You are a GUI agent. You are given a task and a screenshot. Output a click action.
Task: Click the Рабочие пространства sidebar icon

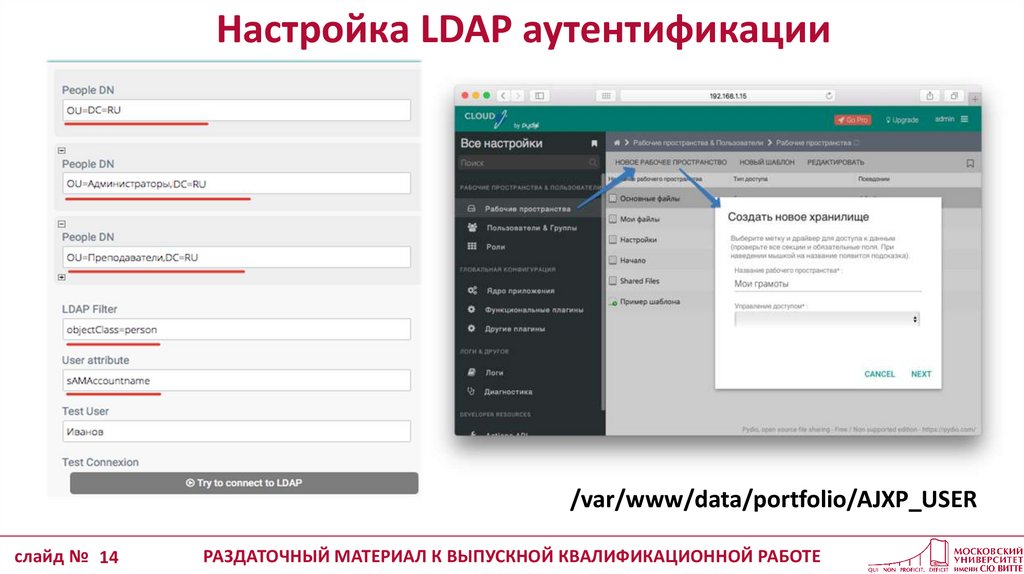(x=471, y=209)
